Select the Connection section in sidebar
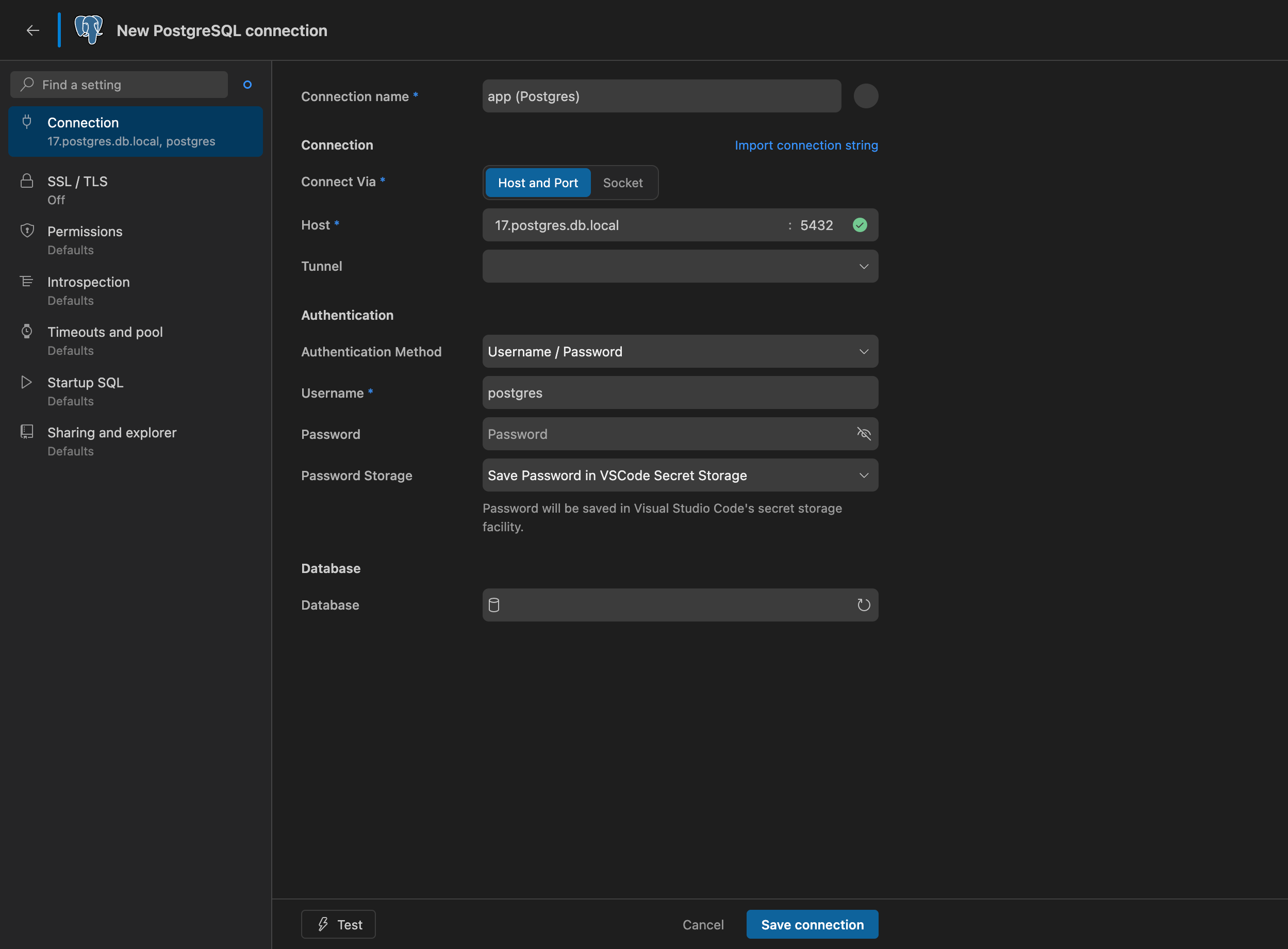1288x949 pixels. [x=136, y=132]
